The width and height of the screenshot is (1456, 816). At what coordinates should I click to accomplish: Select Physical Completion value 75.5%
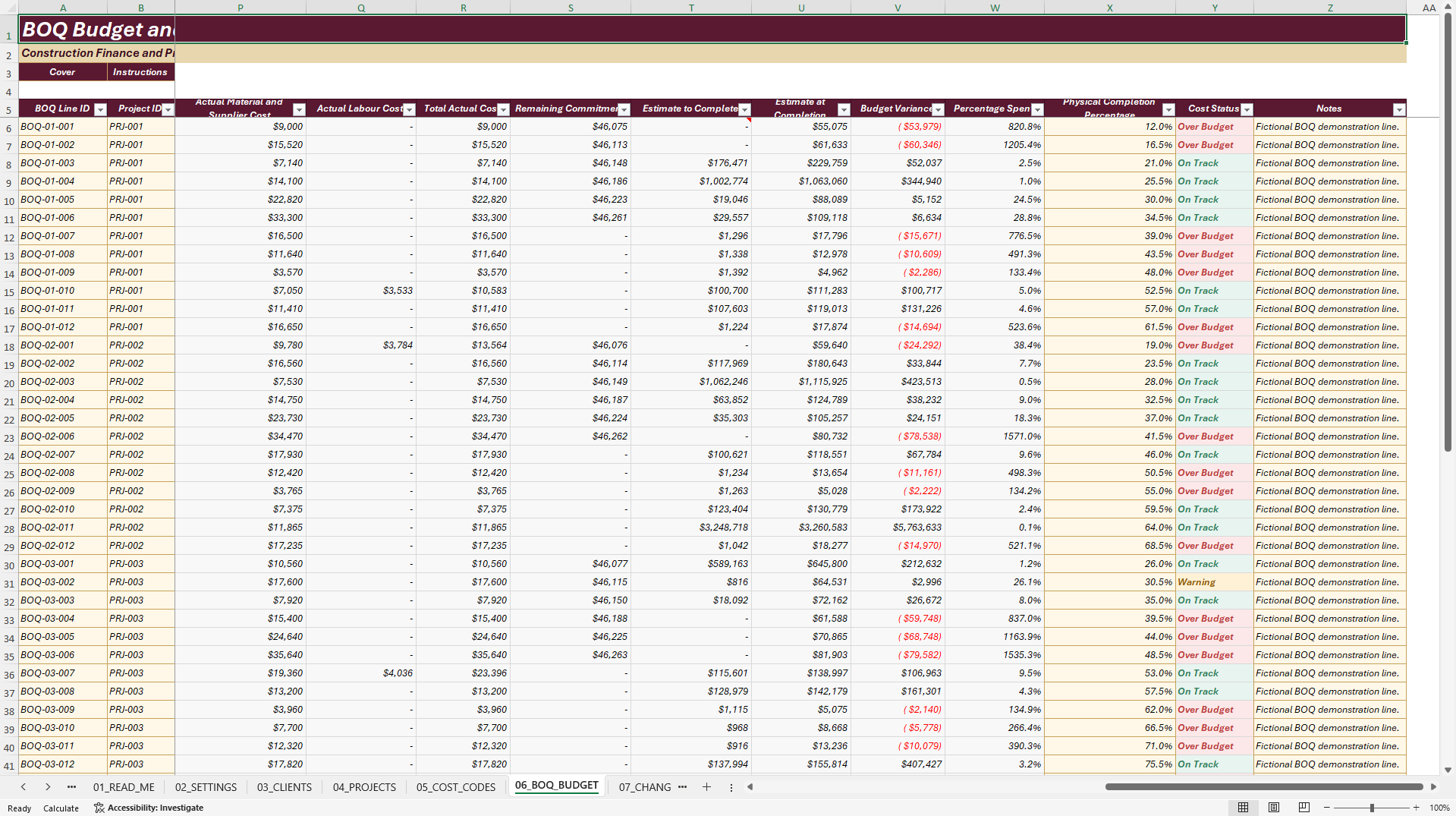[x=1110, y=764]
